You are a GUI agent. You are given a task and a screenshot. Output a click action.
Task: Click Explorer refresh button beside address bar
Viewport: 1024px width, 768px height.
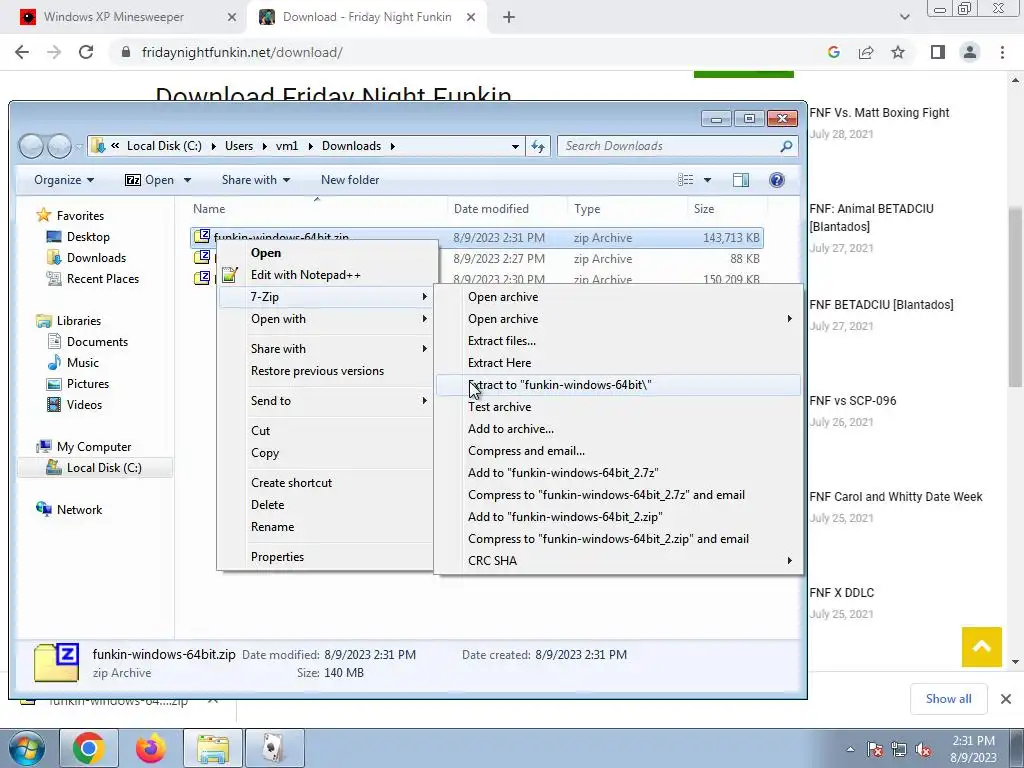(537, 146)
